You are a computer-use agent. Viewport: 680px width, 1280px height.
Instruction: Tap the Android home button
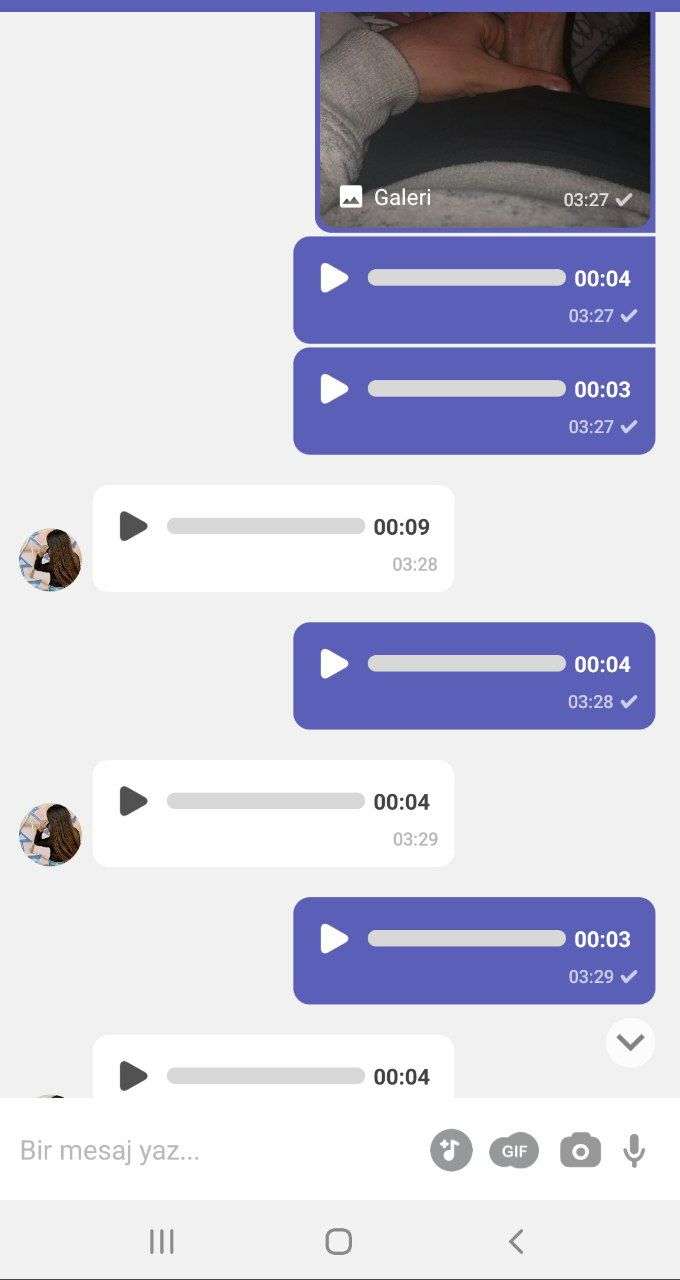tap(339, 1241)
